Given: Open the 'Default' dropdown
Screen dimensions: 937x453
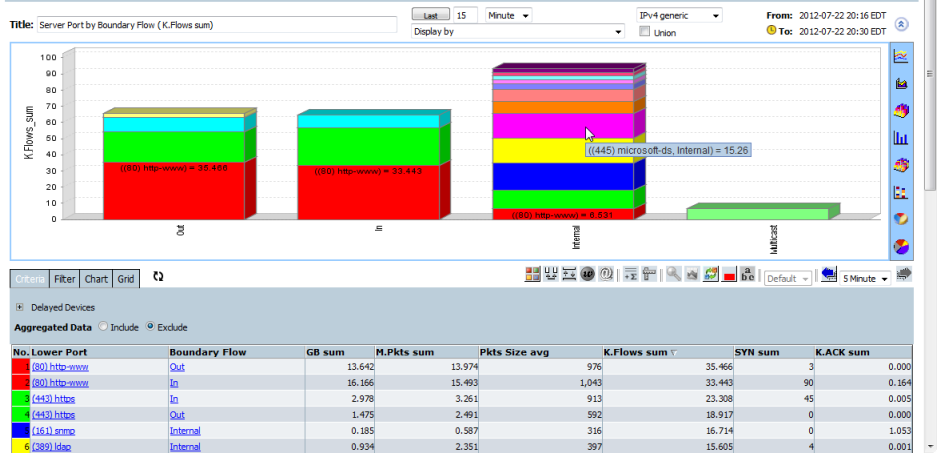Looking at the screenshot, I should [x=788, y=278].
